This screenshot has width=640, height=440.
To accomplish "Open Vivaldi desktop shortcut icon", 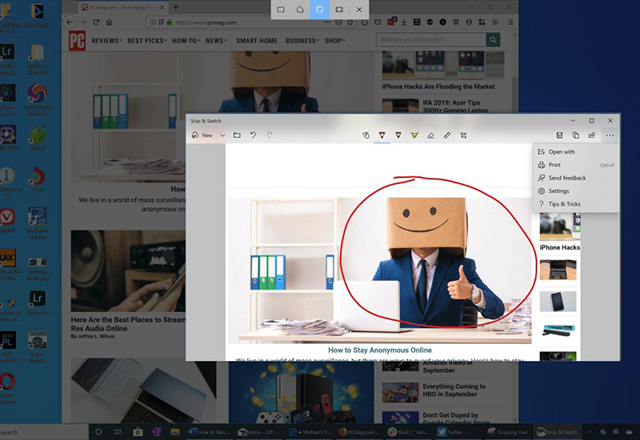I will [x=7, y=221].
